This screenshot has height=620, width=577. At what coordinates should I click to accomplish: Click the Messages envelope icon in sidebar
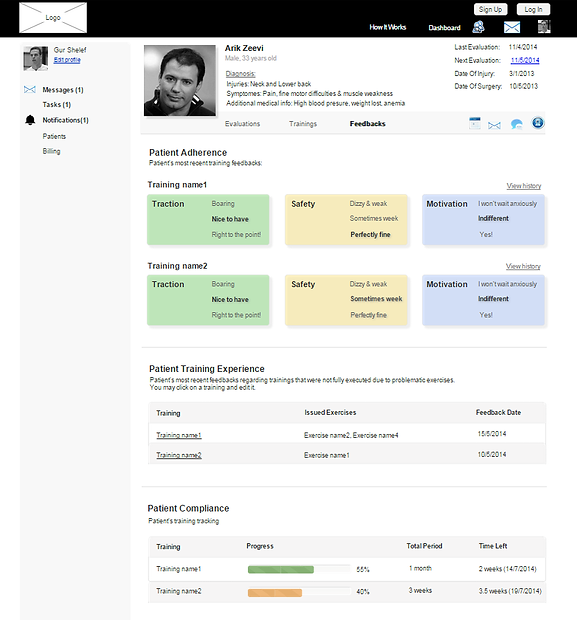click(x=30, y=90)
